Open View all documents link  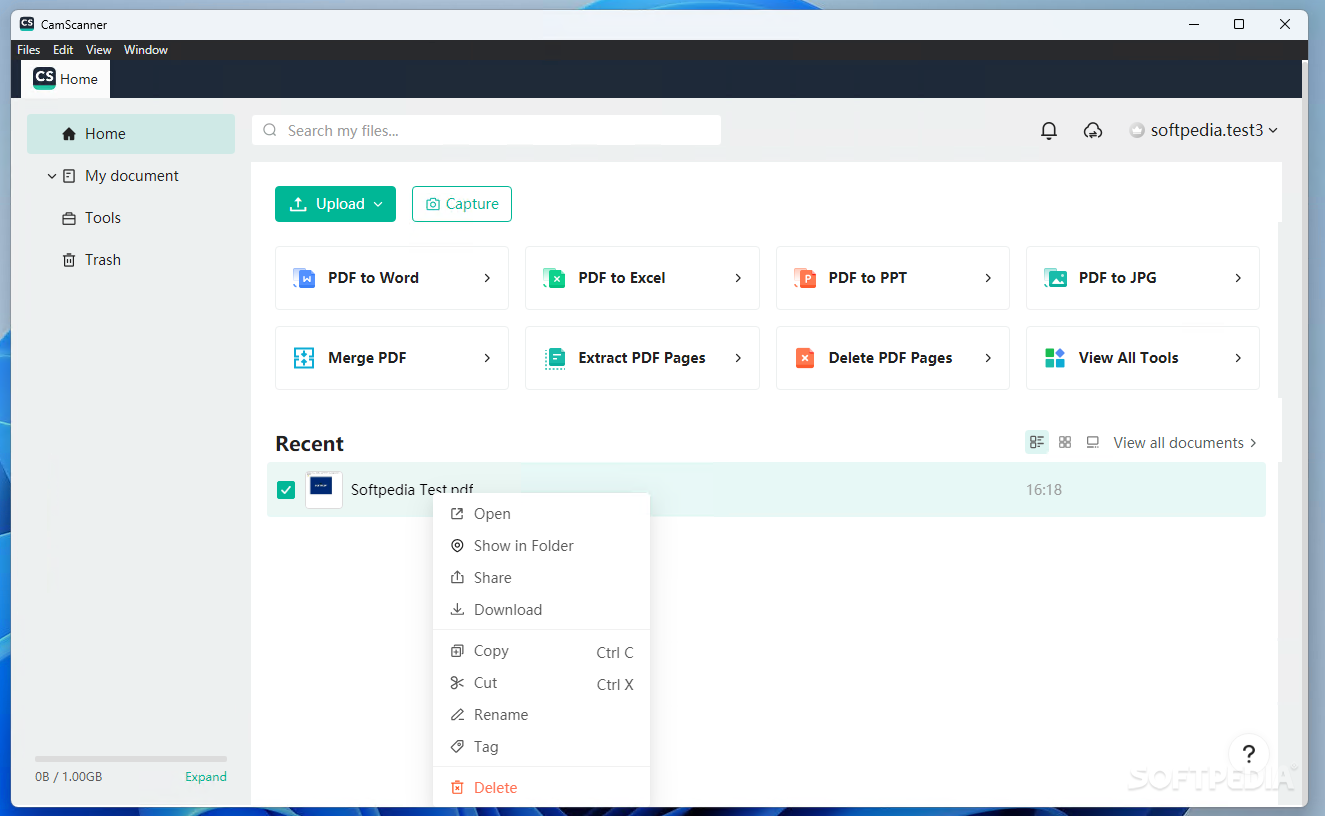point(1185,442)
